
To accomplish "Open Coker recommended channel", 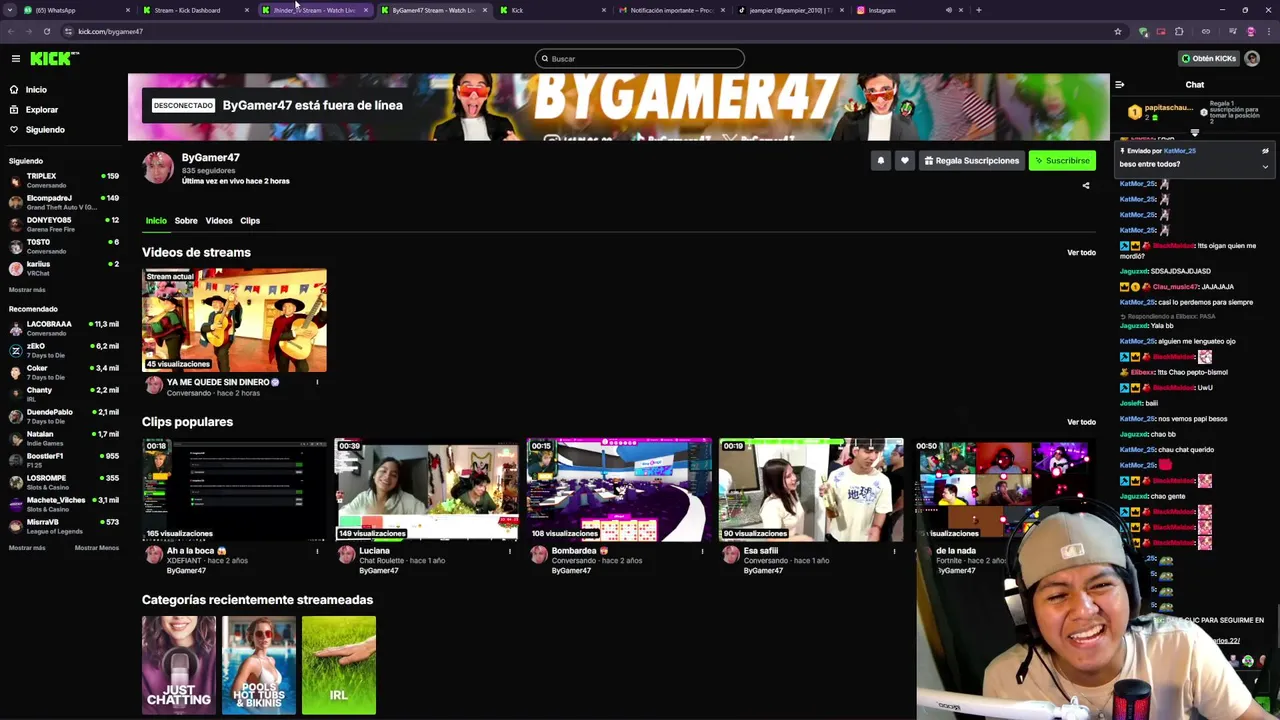I will coord(64,372).
